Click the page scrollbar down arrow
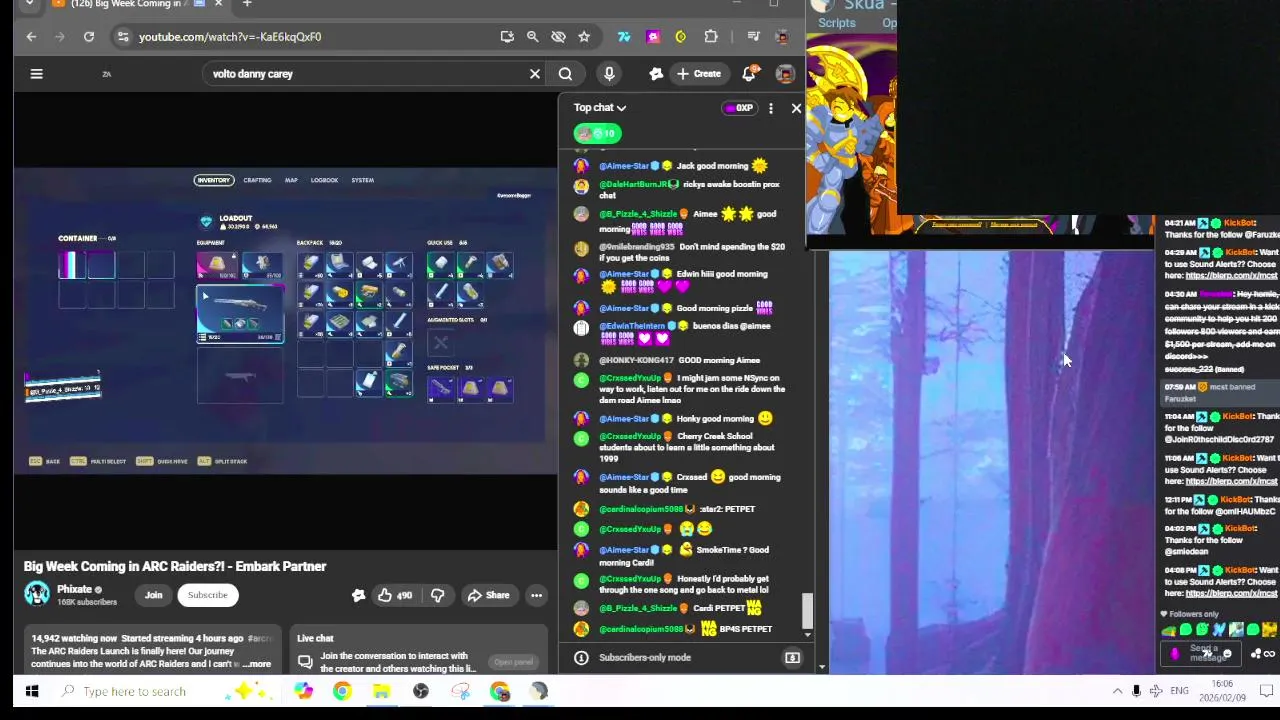 point(822,667)
